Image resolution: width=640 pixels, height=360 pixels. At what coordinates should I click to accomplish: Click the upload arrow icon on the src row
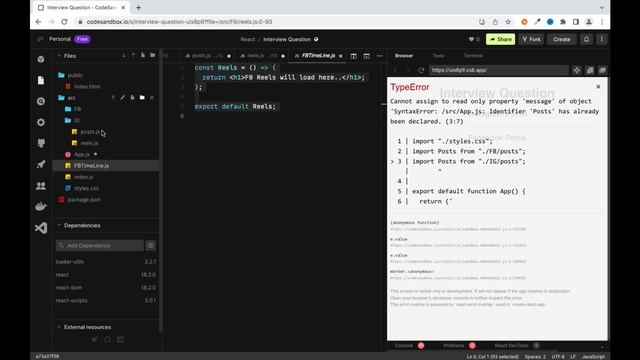[113, 98]
